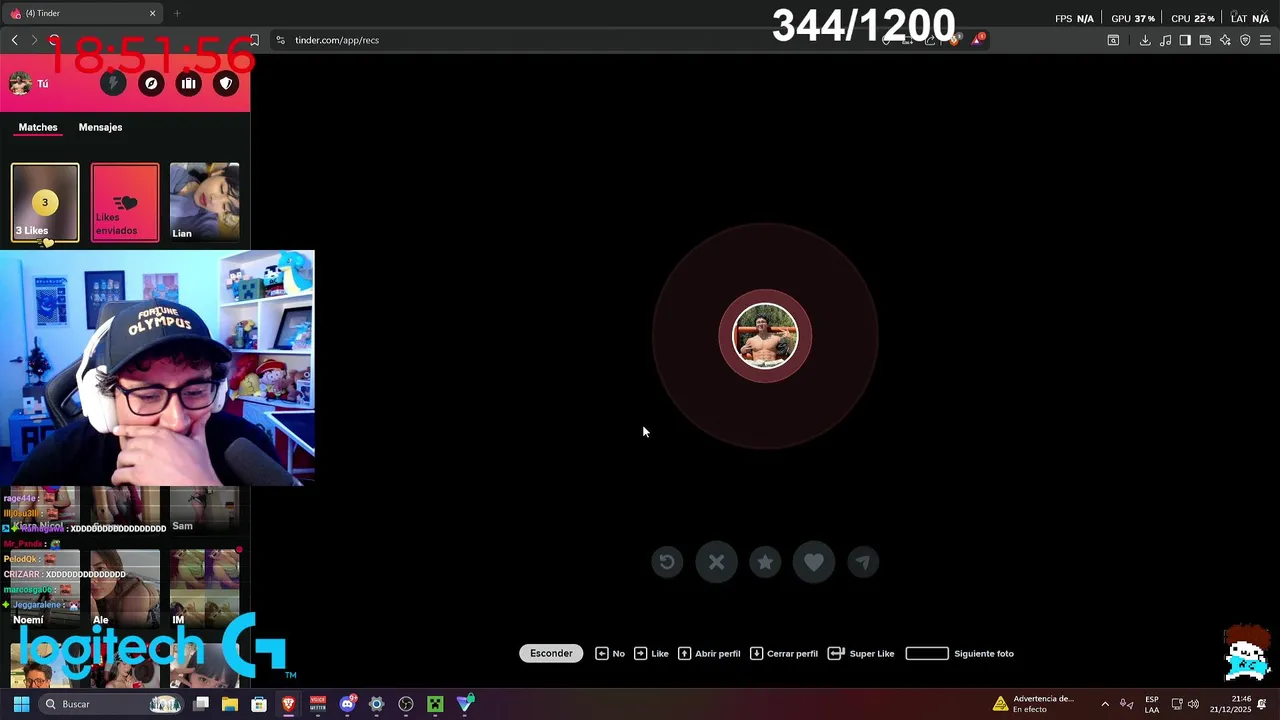The width and height of the screenshot is (1280, 720).
Task: Open a new browser tab
Action: tap(177, 13)
